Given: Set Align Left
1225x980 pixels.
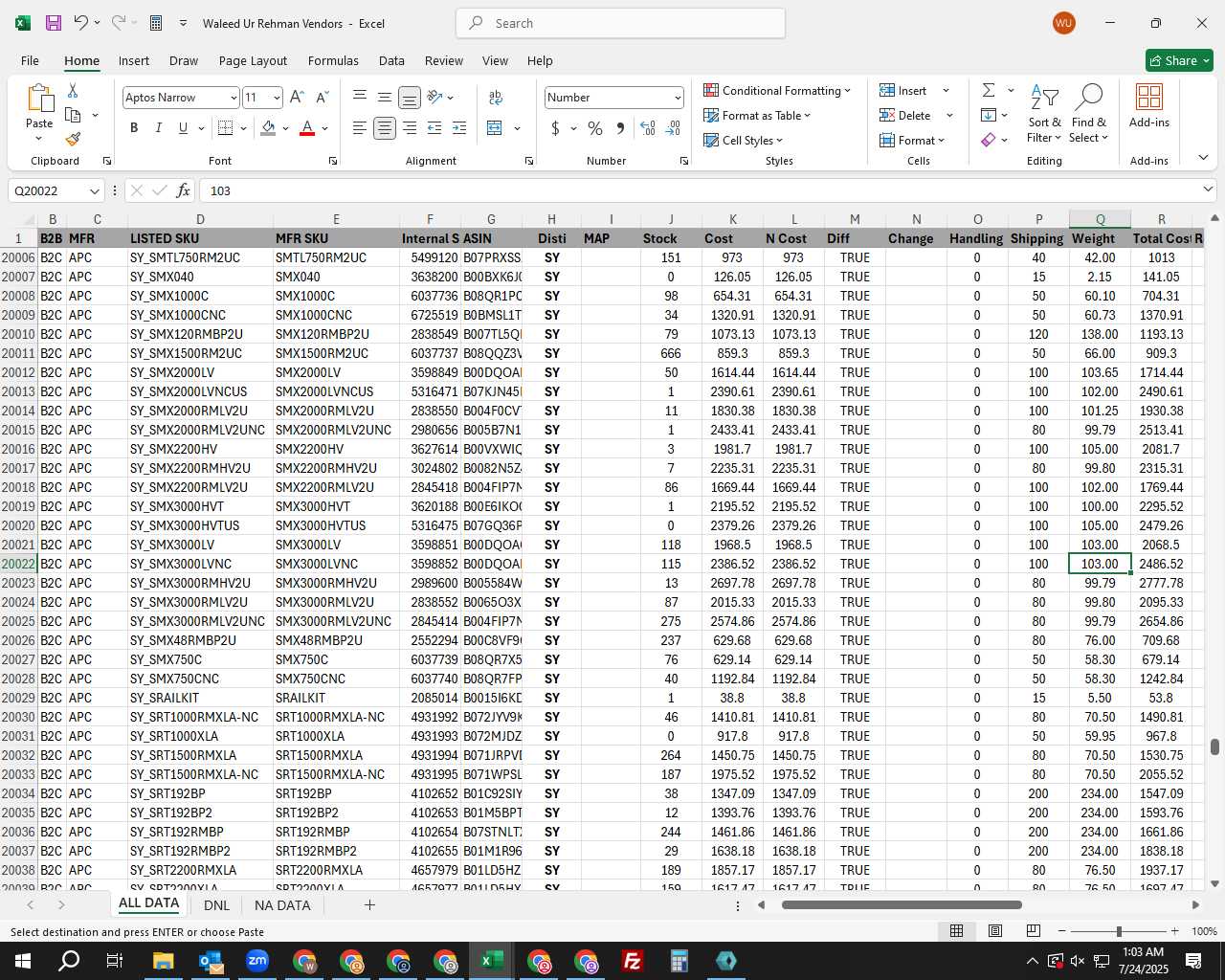Looking at the screenshot, I should click(360, 128).
